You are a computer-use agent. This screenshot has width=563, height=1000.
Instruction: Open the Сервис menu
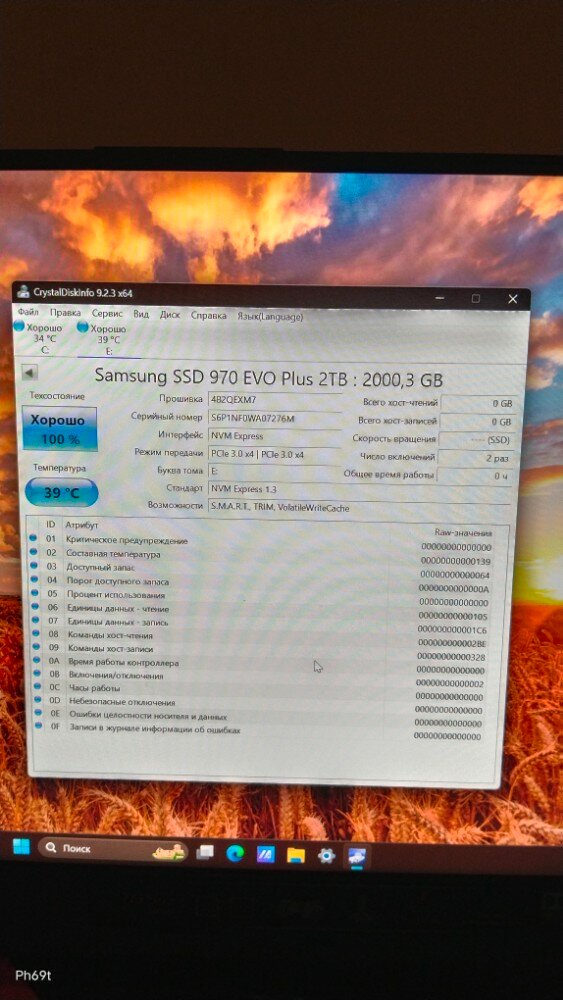coord(108,314)
